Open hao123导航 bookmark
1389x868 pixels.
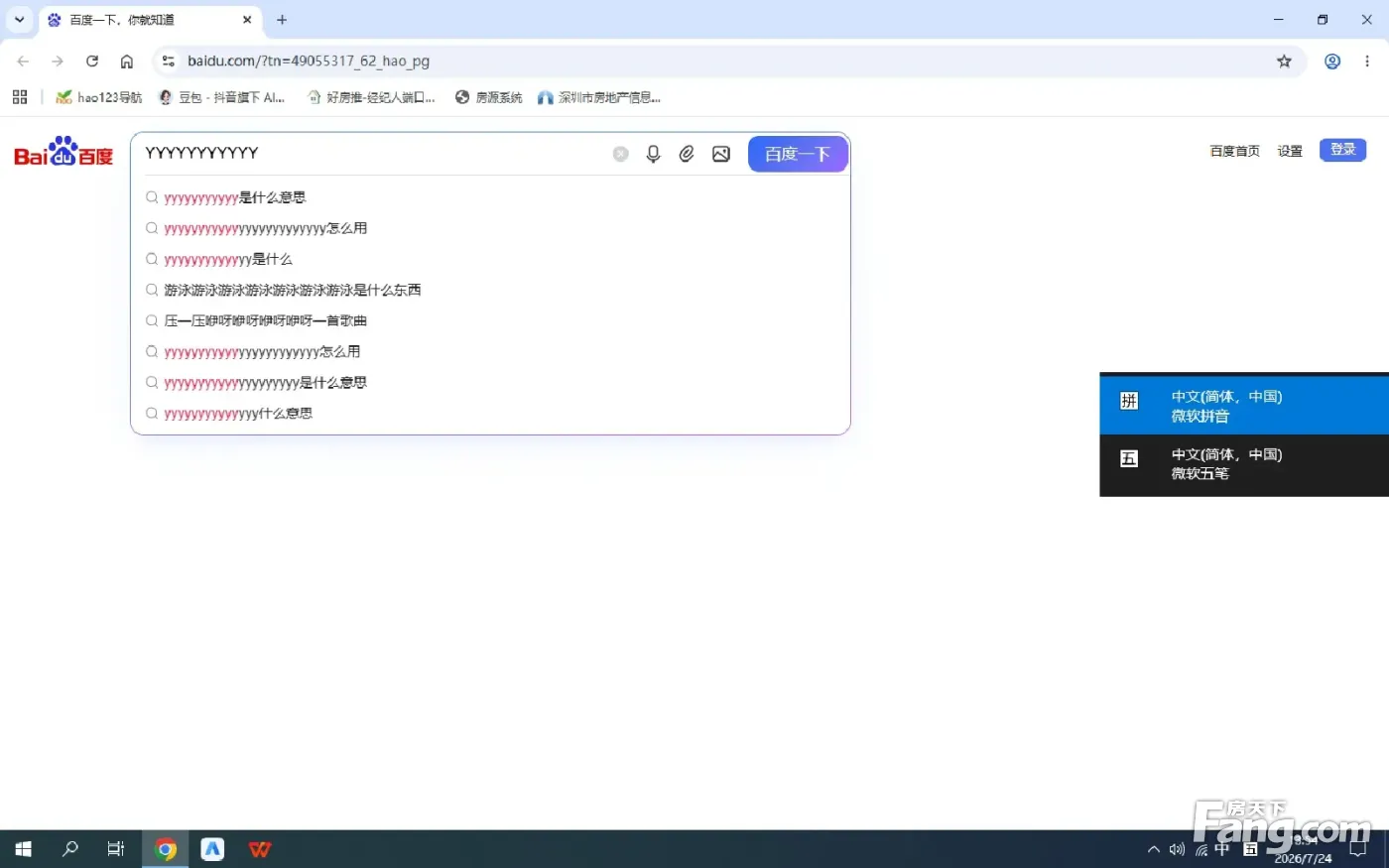[99, 97]
